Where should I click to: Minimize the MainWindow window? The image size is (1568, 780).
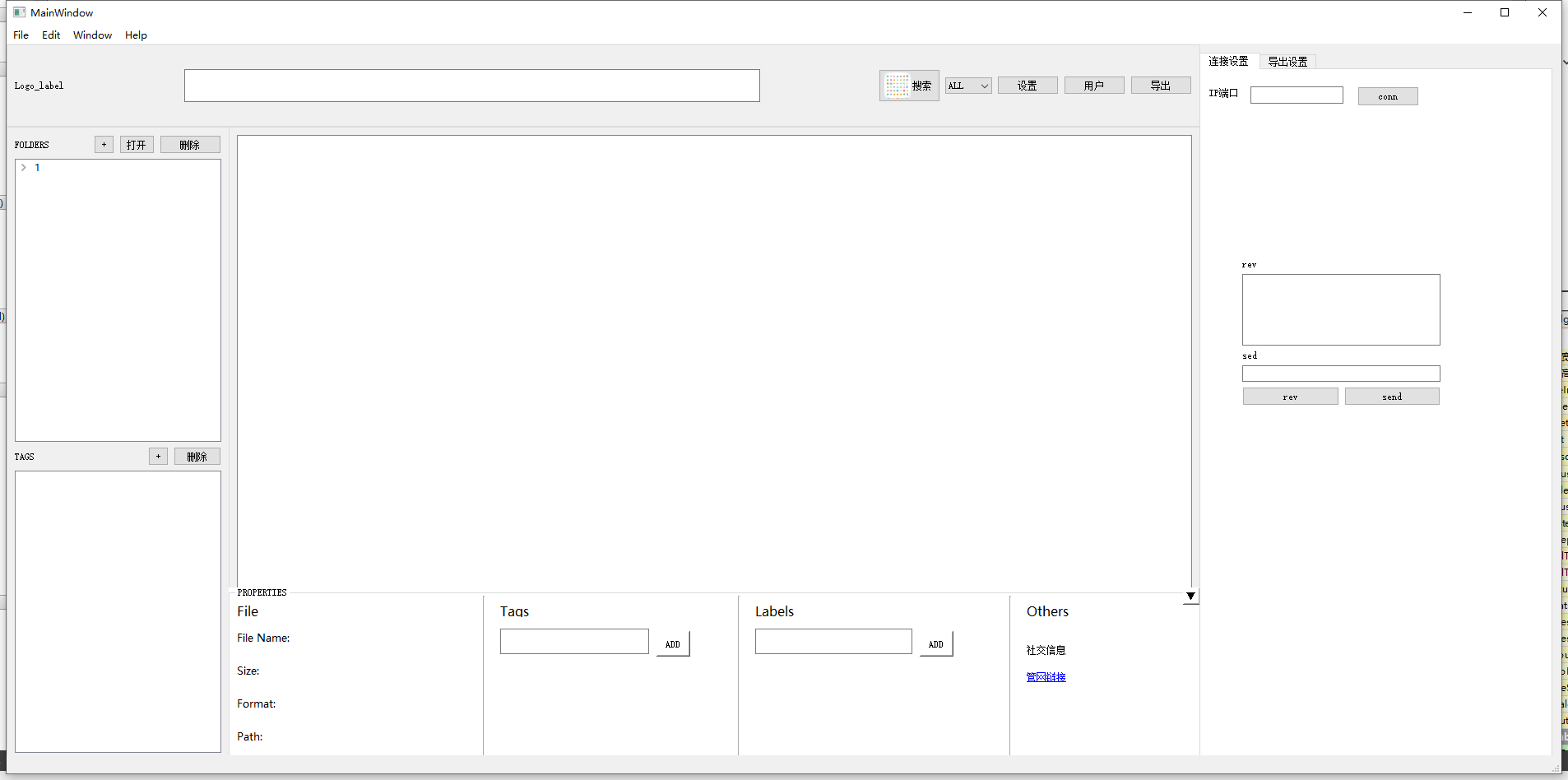[1467, 12]
